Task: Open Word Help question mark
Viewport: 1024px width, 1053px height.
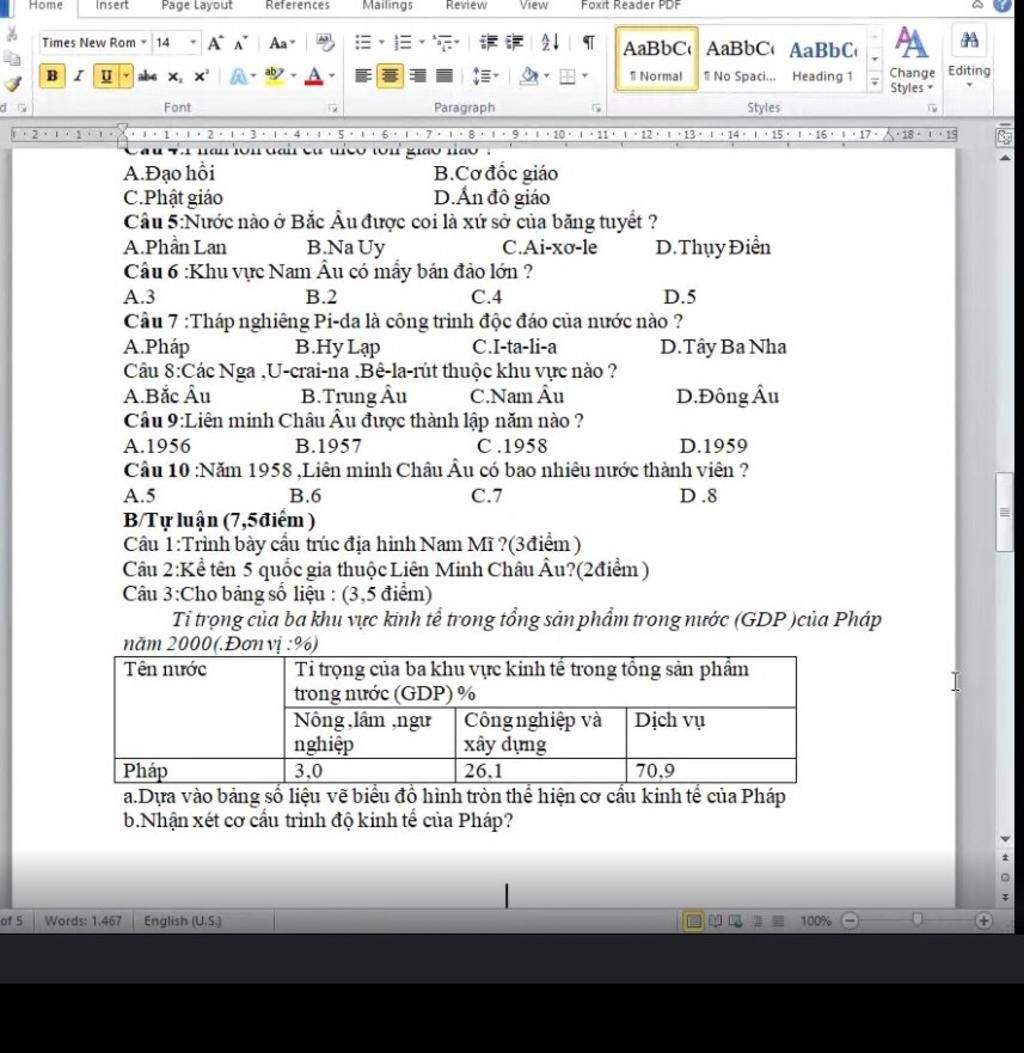Action: point(1002,5)
